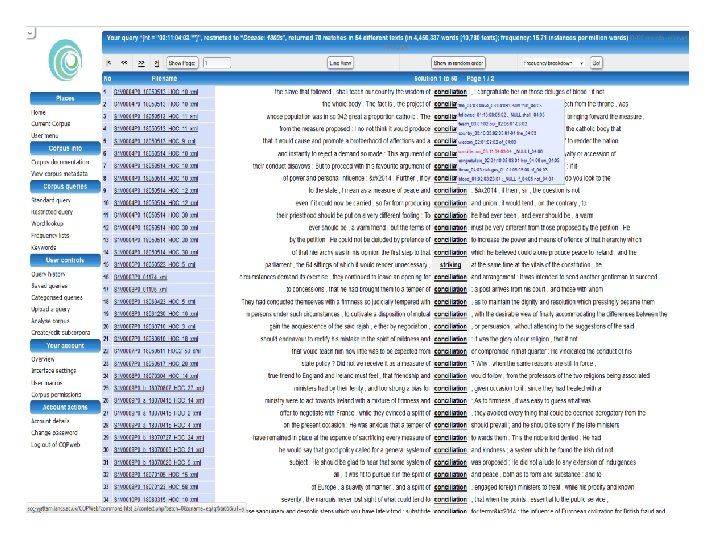Viewport: 720px width, 540px height.
Task: Select Change password
Action: pyautogui.click(x=54, y=433)
